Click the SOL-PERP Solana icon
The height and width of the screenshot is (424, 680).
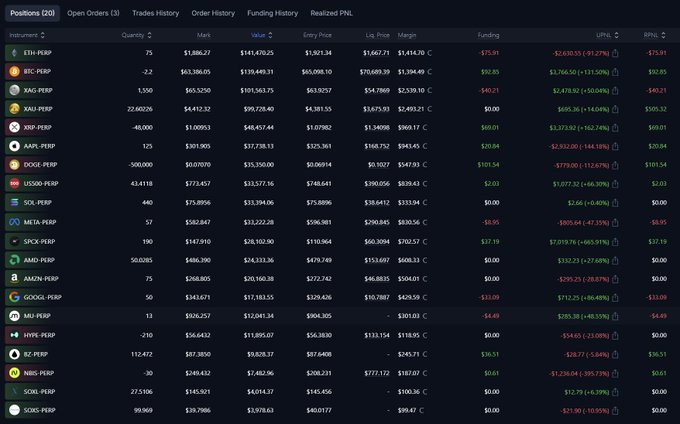coord(14,202)
